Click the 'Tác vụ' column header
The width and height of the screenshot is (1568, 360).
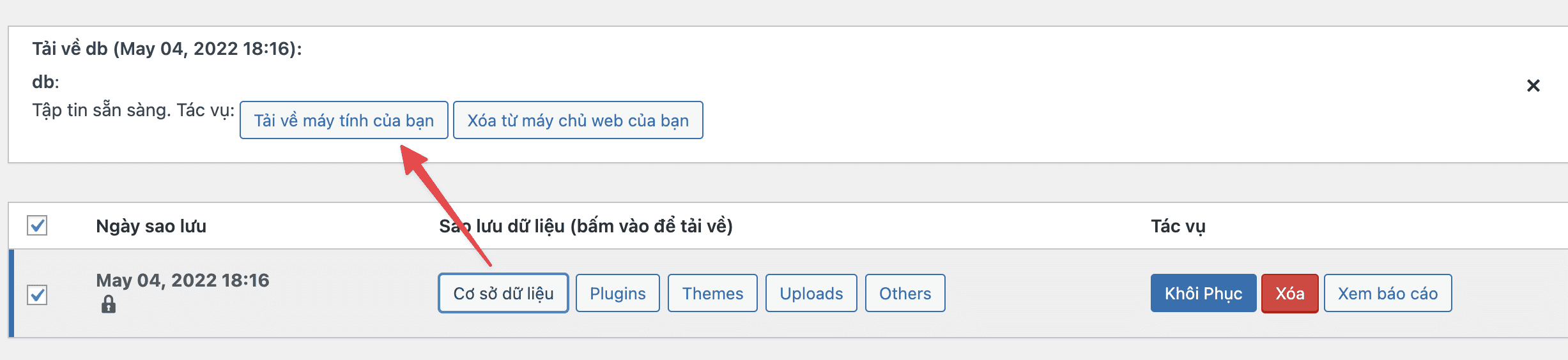coord(1178,226)
